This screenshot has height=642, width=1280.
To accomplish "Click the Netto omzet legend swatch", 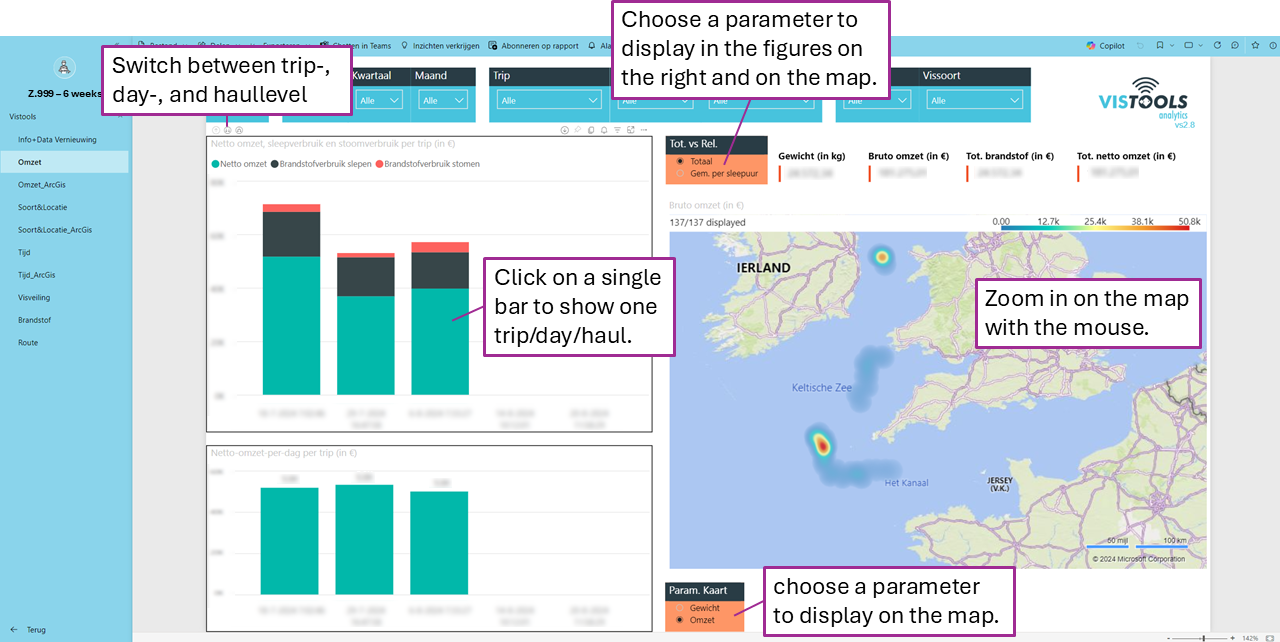I will point(215,164).
